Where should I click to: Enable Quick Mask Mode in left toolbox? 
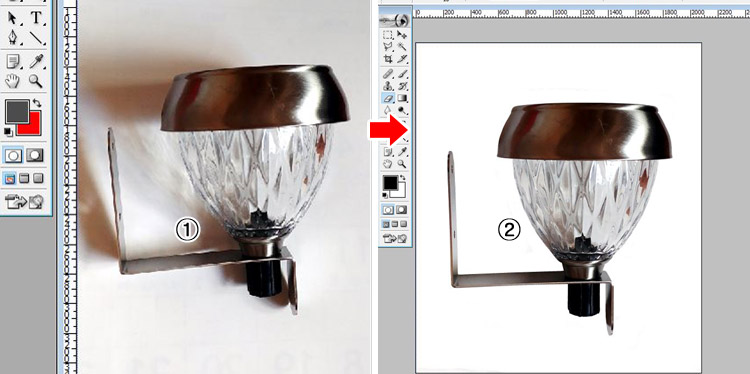coord(34,155)
